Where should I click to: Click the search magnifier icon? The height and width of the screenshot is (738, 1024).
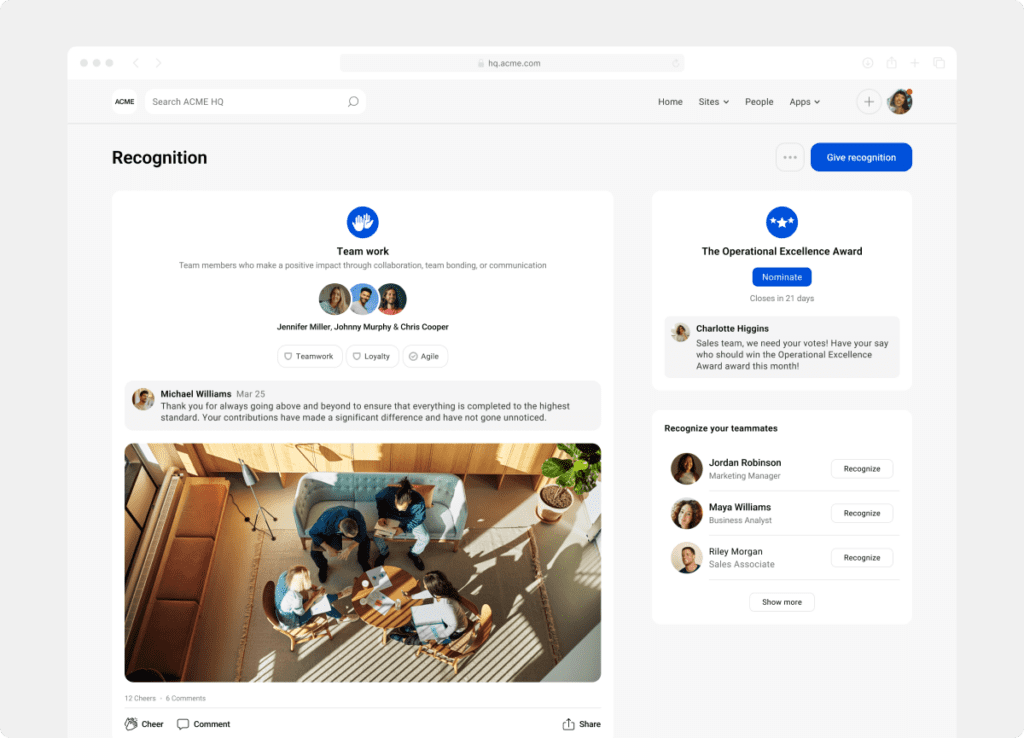click(x=353, y=102)
